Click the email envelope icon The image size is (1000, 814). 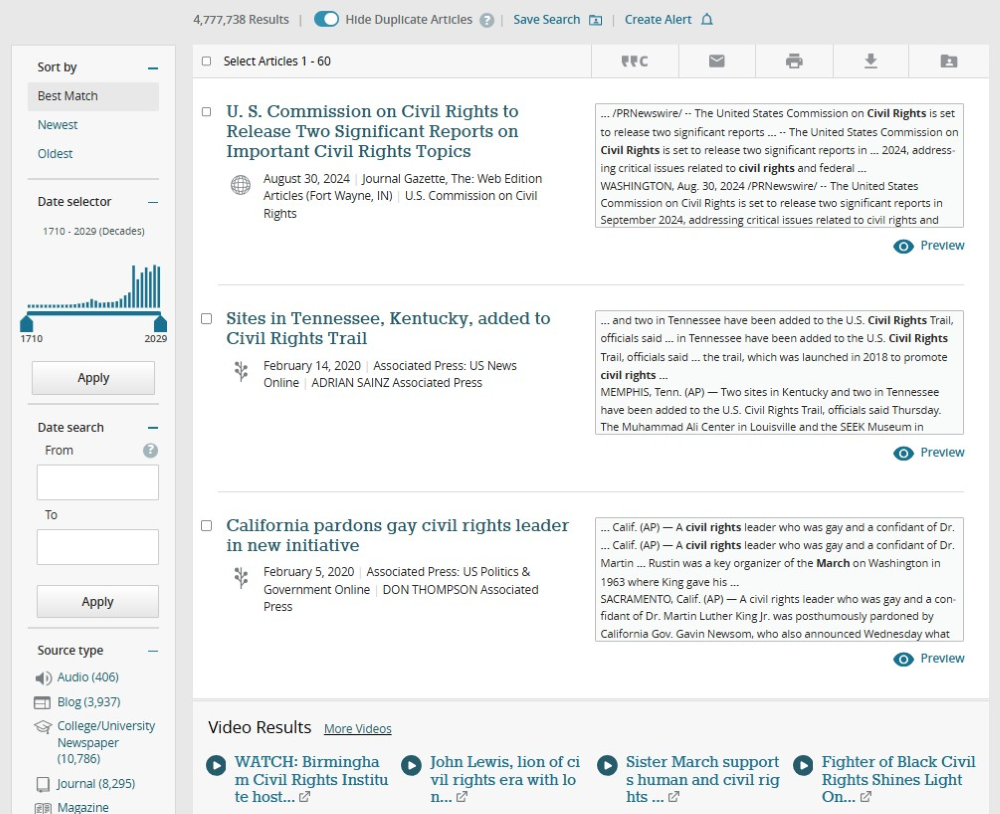pos(716,61)
